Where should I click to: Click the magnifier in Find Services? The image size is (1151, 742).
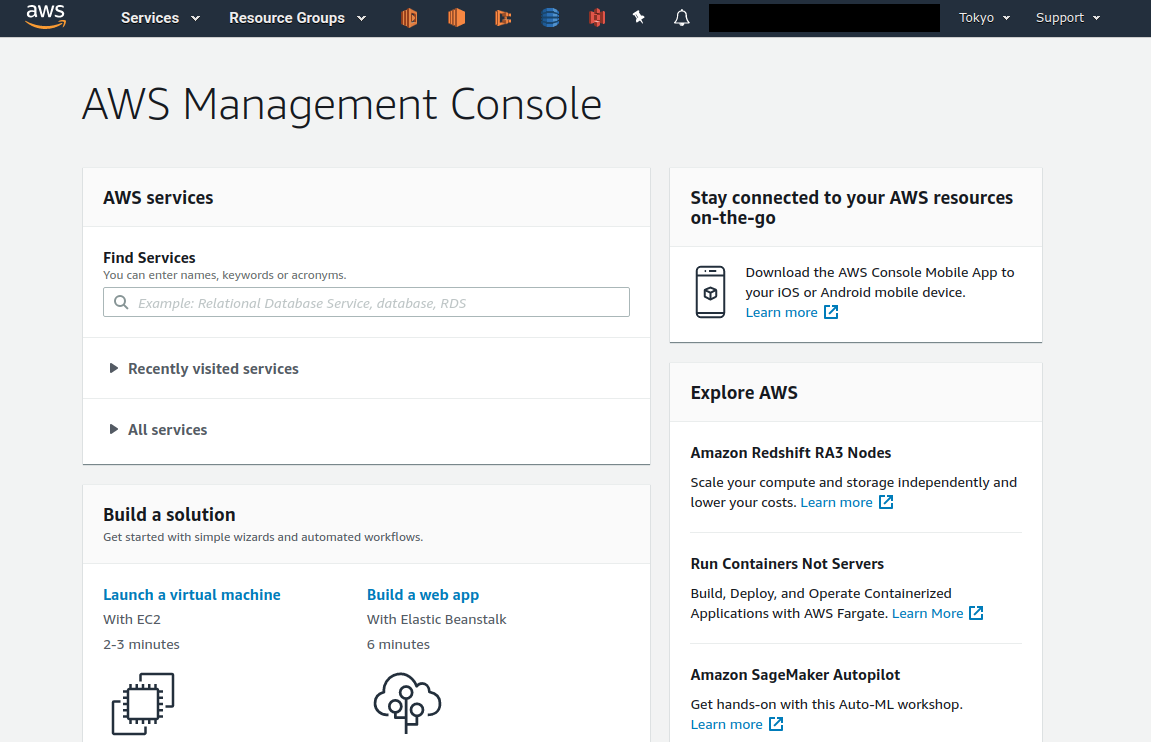tap(121, 302)
